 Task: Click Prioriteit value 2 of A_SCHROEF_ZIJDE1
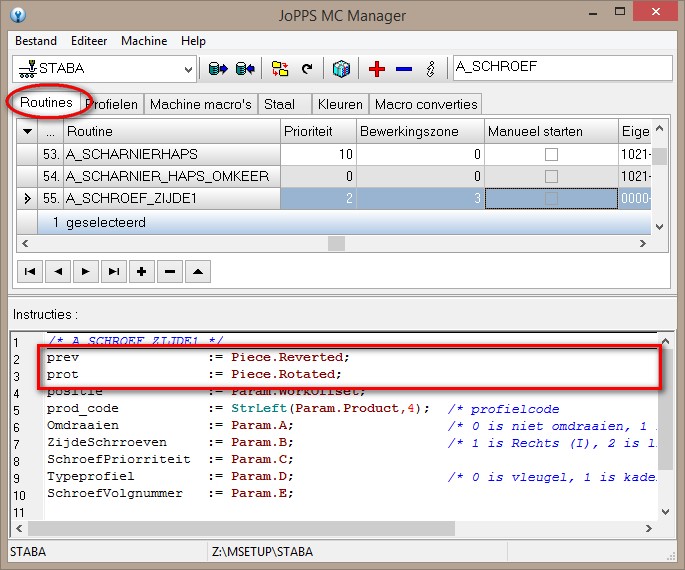tap(318, 198)
